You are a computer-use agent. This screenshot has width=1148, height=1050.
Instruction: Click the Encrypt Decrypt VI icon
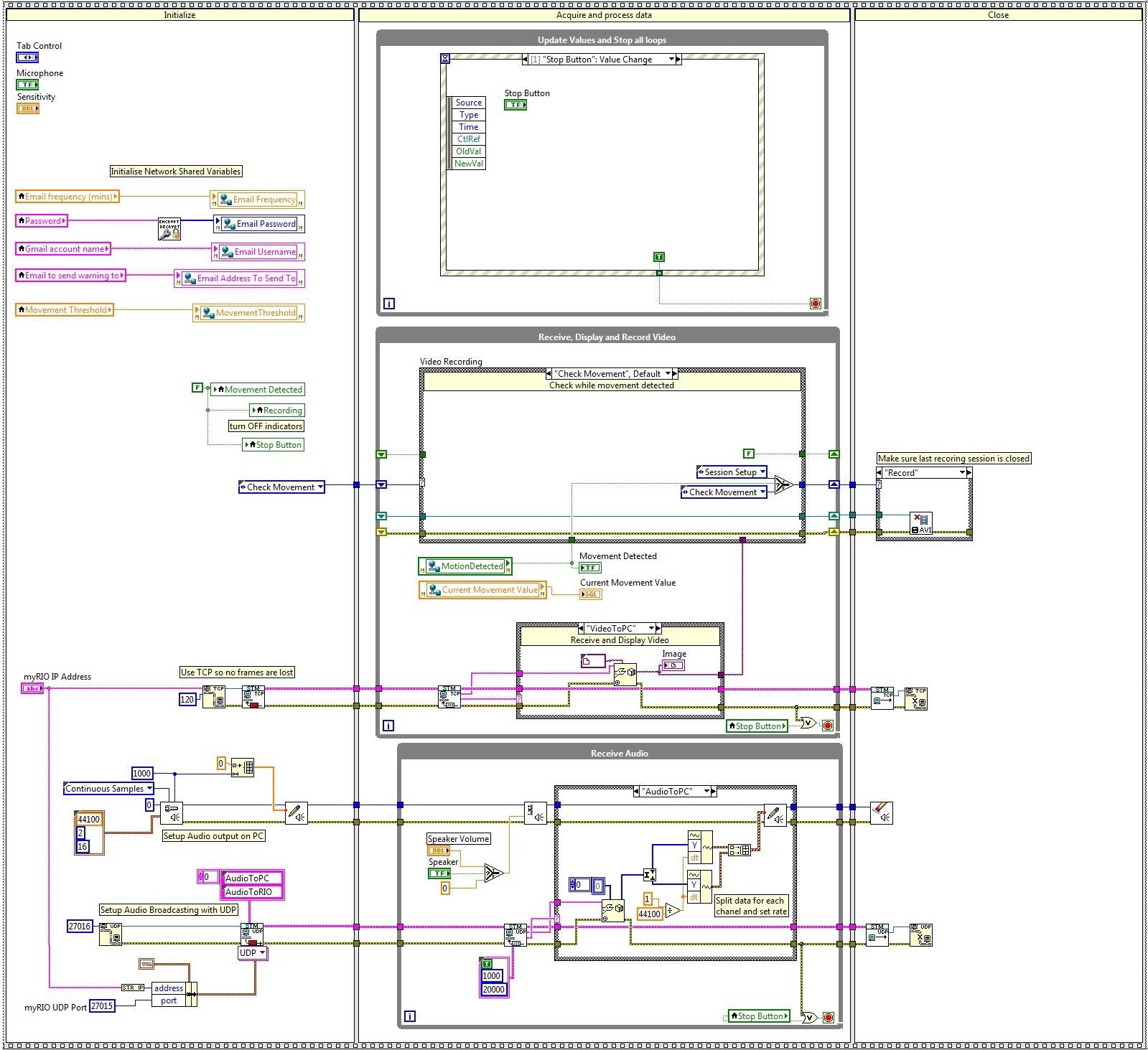[169, 230]
